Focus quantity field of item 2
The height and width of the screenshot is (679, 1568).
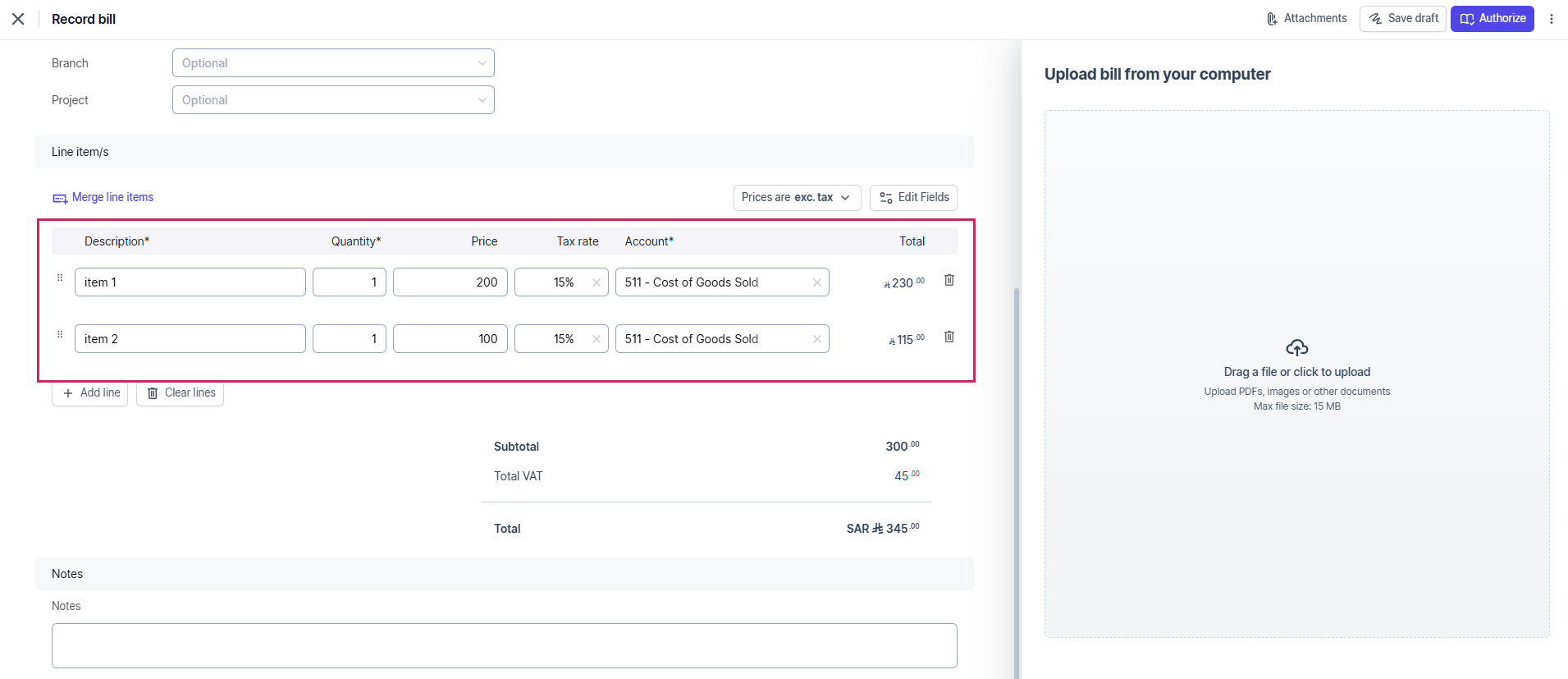pyautogui.click(x=350, y=339)
